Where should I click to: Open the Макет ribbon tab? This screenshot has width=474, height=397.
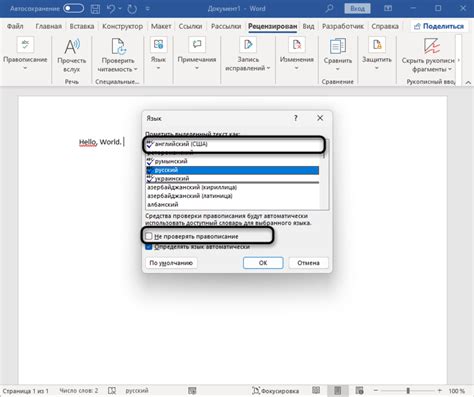point(161,26)
